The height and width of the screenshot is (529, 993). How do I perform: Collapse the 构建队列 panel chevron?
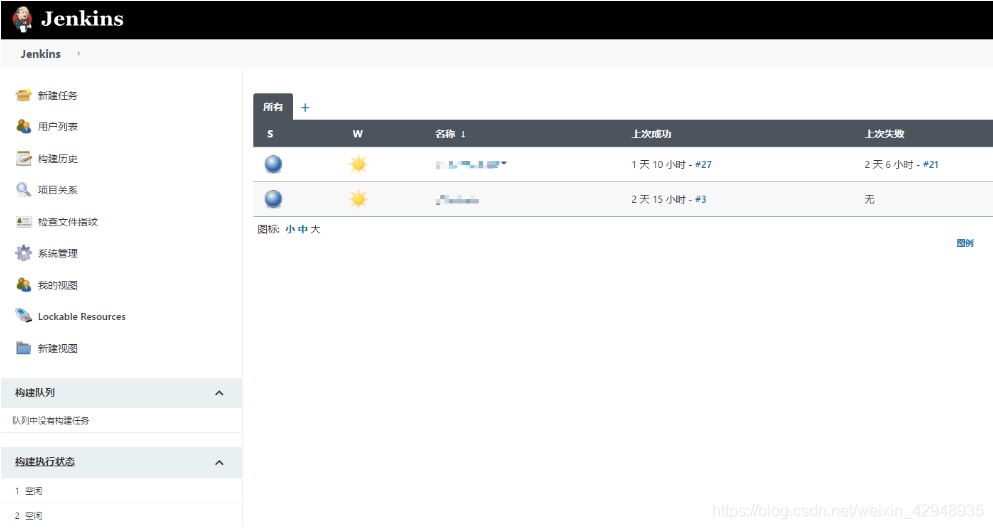[219, 393]
